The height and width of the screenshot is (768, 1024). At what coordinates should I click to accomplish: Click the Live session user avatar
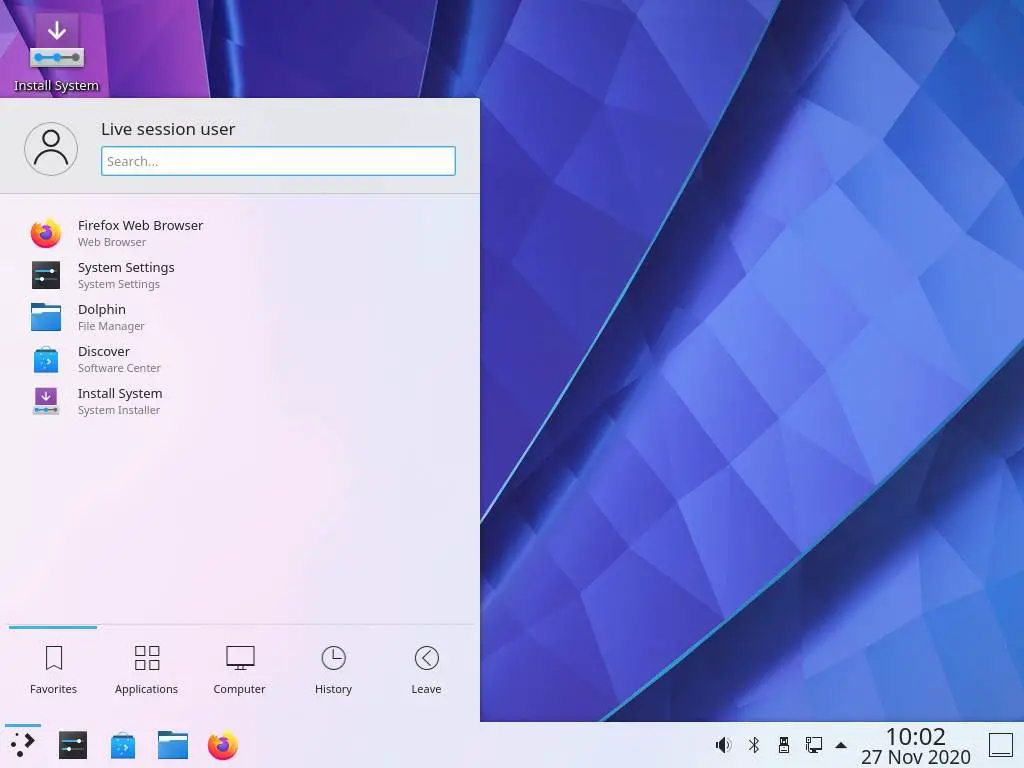51,149
